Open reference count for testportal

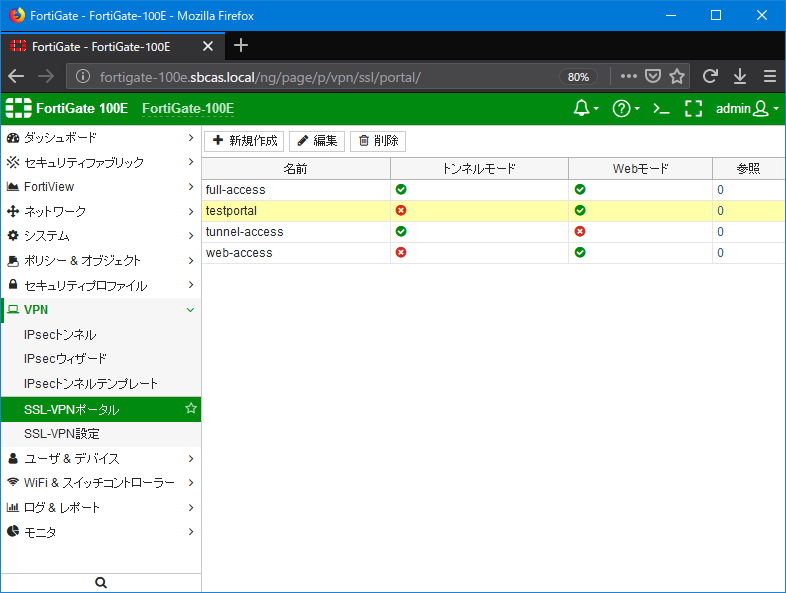click(720, 211)
